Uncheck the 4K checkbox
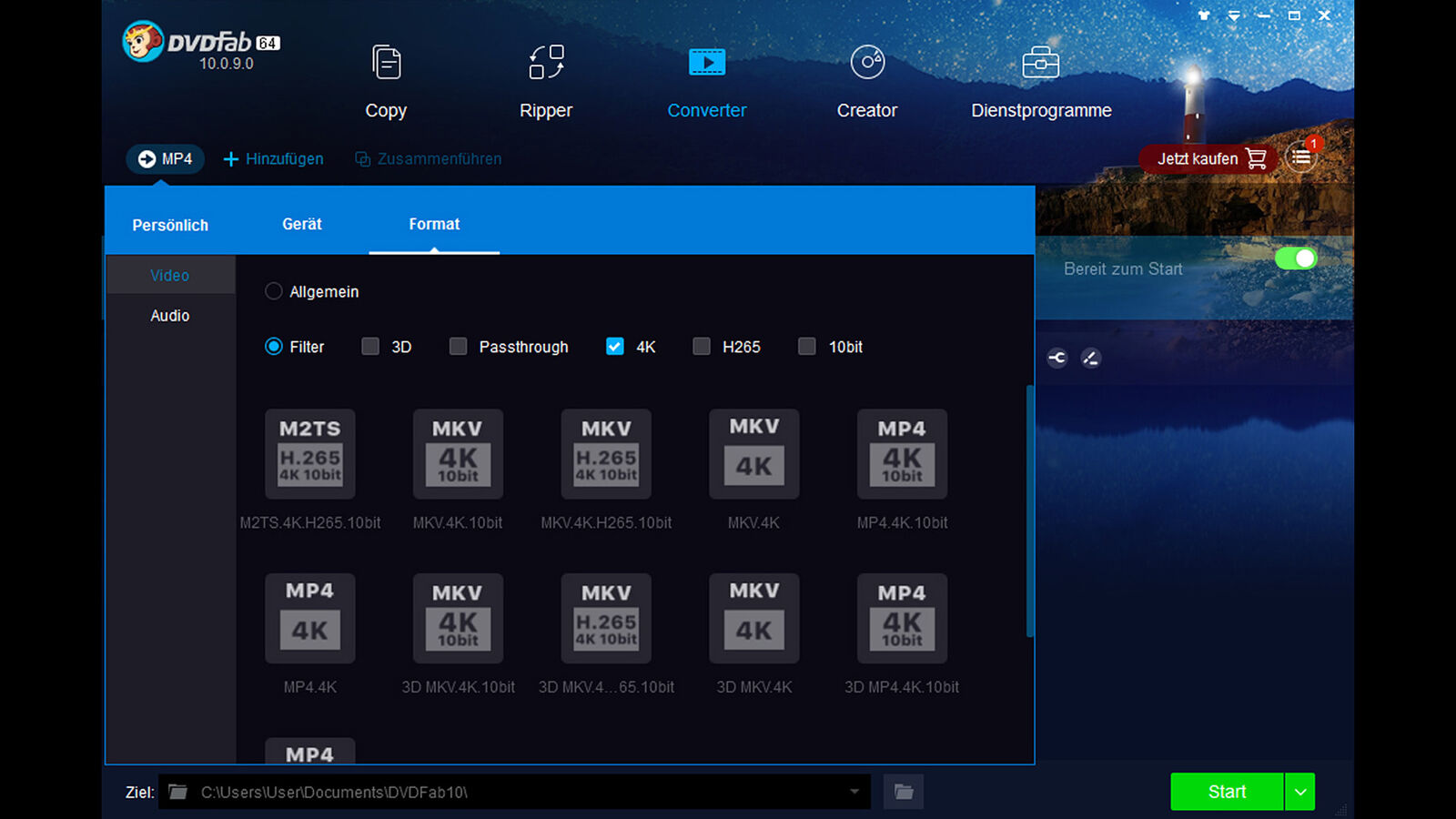The width and height of the screenshot is (1456, 819). (x=615, y=346)
